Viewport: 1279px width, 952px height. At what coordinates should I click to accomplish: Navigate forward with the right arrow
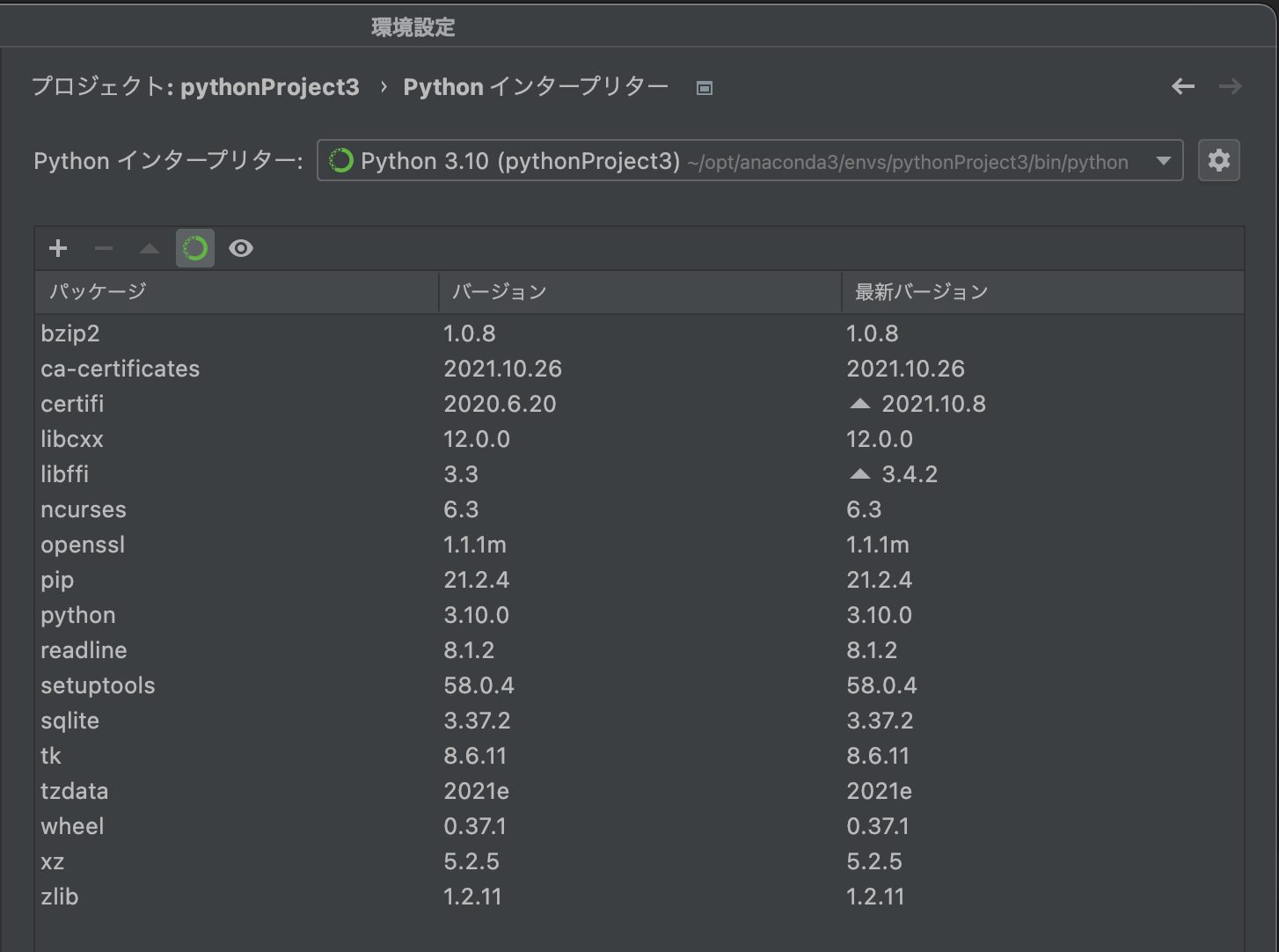[1230, 86]
